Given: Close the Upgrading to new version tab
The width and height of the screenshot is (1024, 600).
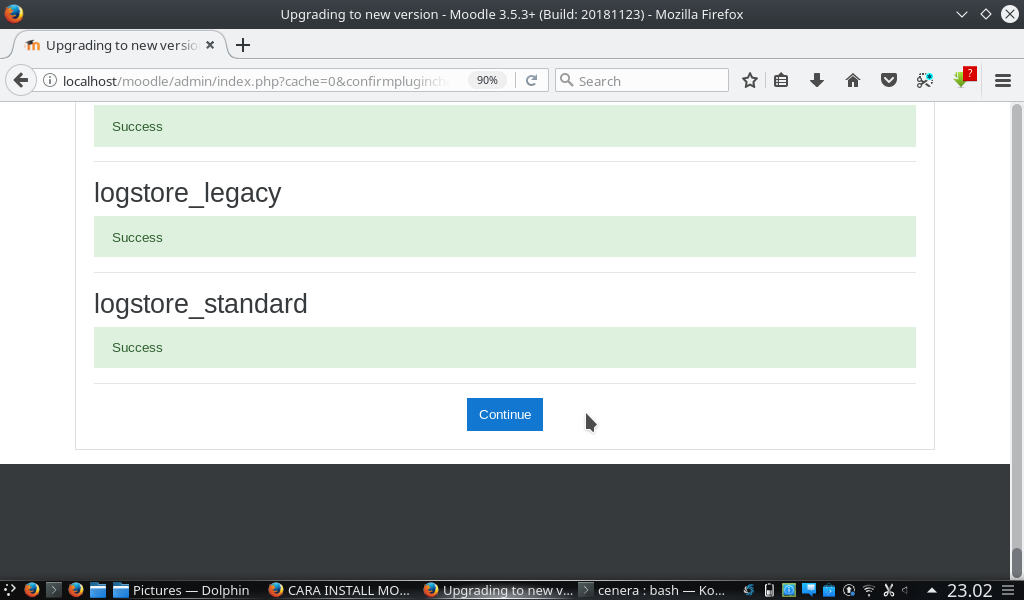Looking at the screenshot, I should [x=210, y=45].
